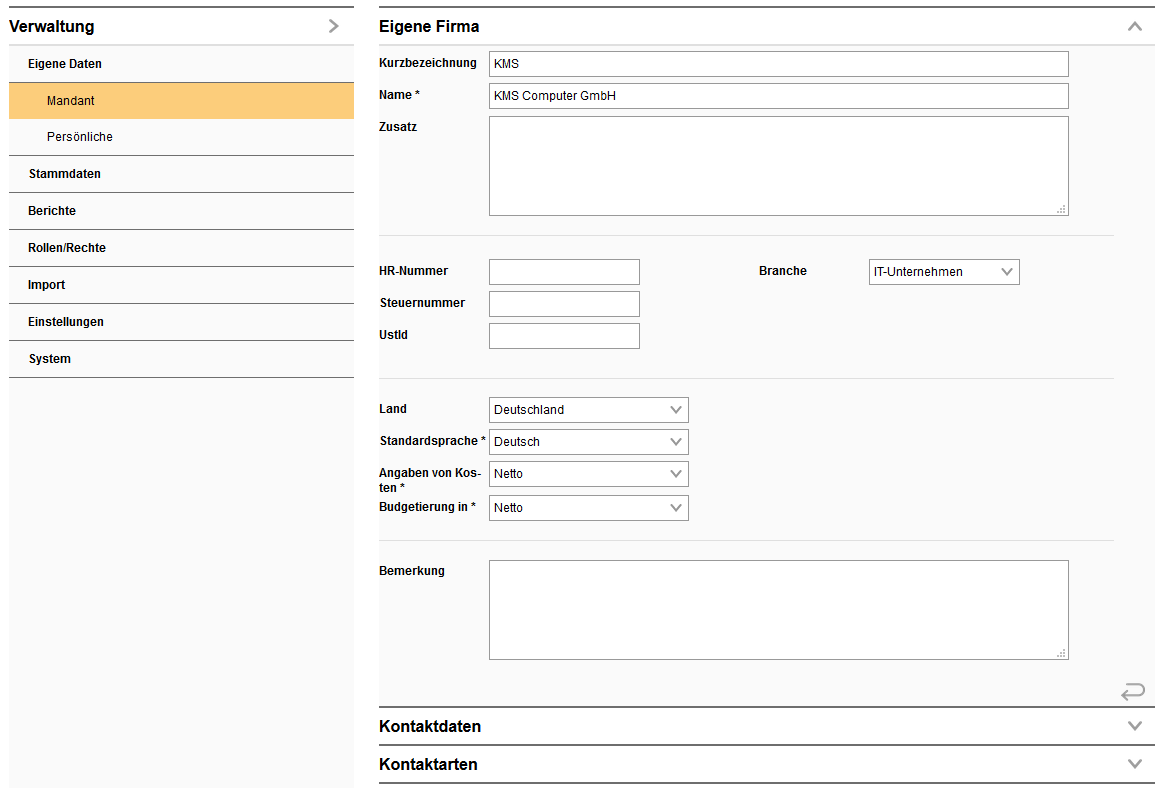Screen dimensions: 1163x788
Task: Click the HR-Nummer input field
Action: click(x=563, y=271)
